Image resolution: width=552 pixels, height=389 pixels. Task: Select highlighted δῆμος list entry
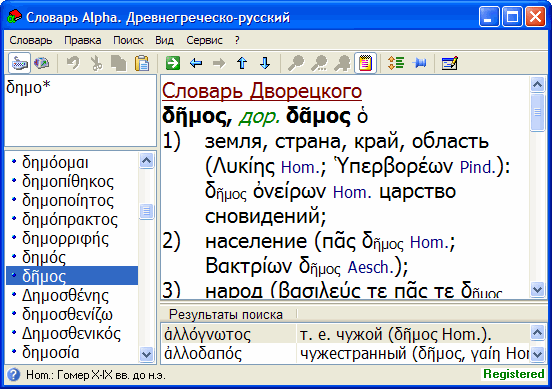click(x=72, y=276)
